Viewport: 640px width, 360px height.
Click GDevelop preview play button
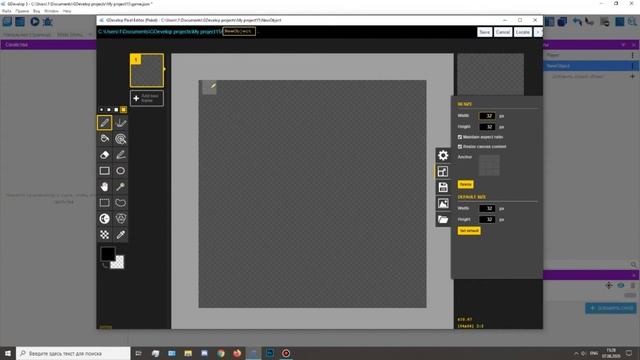pos(35,22)
